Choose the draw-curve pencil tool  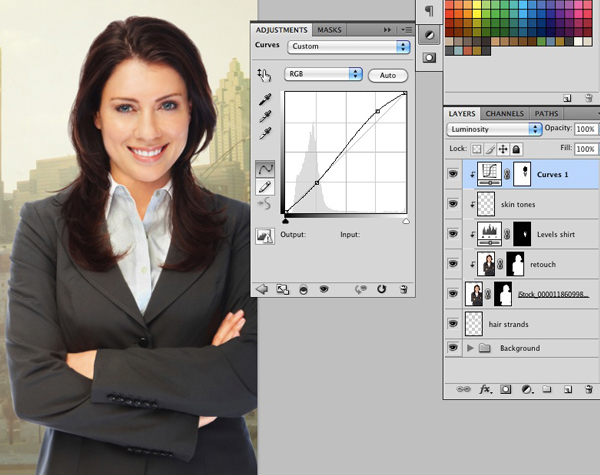coord(265,186)
